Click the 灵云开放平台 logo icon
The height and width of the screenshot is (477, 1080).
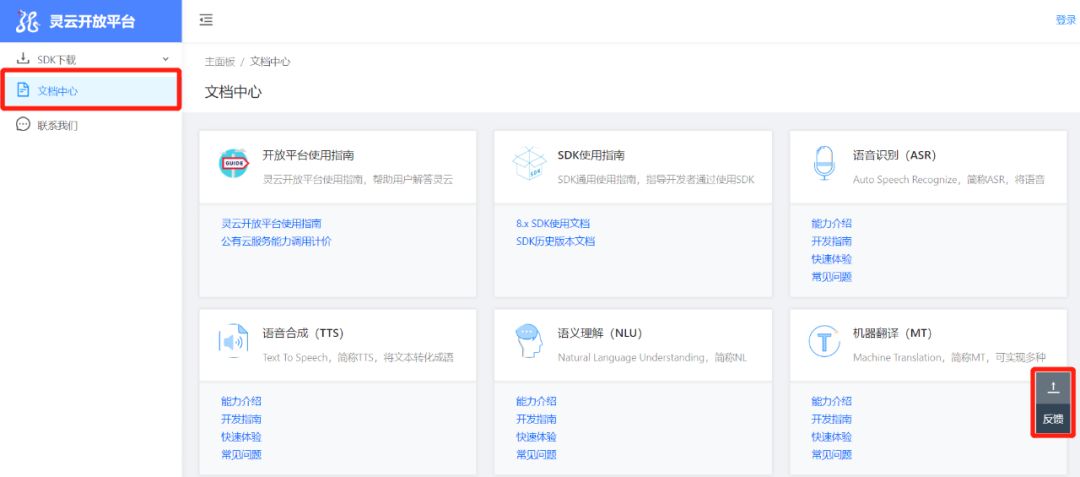[28, 21]
